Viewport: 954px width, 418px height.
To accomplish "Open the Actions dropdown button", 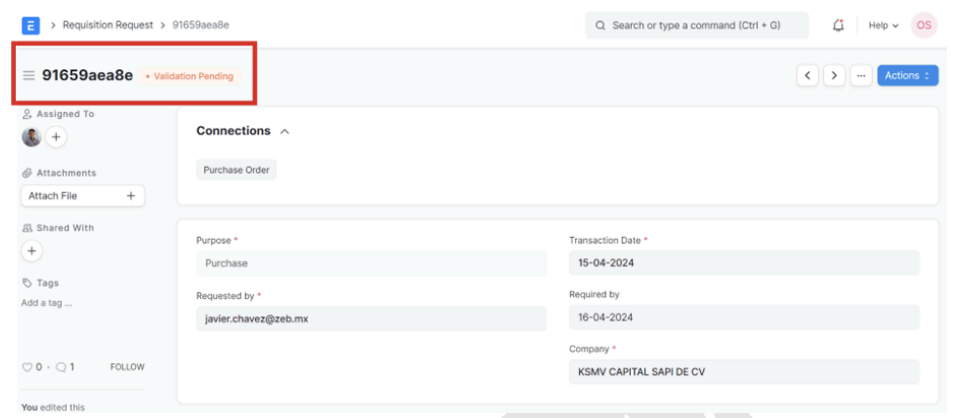I will pyautogui.click(x=907, y=76).
